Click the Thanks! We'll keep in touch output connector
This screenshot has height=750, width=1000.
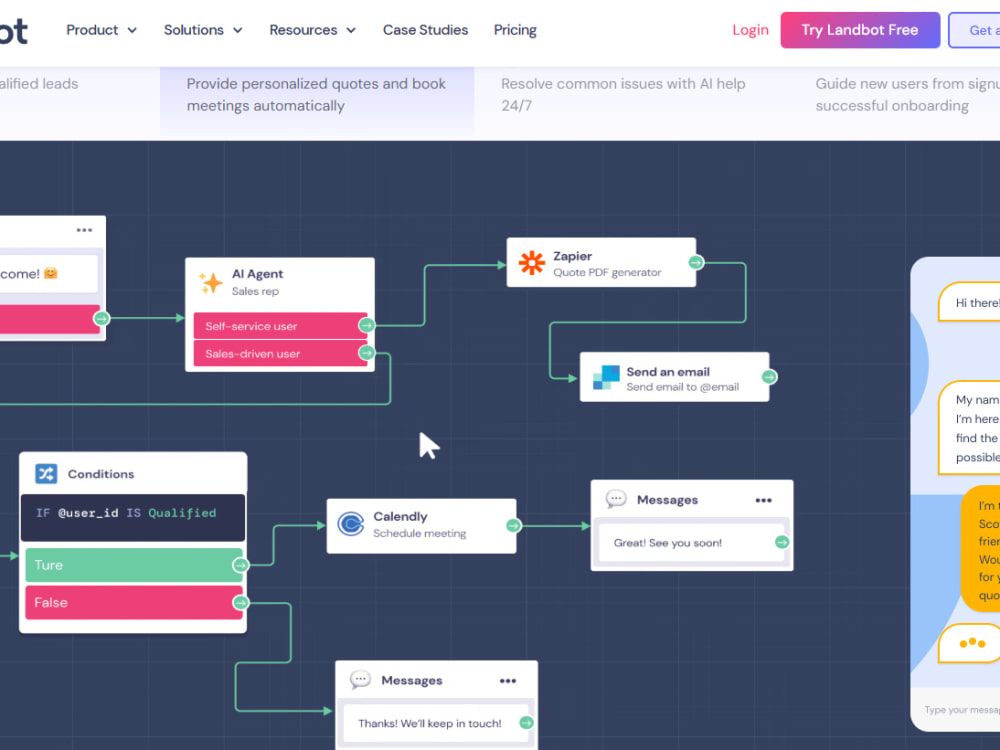[526, 723]
